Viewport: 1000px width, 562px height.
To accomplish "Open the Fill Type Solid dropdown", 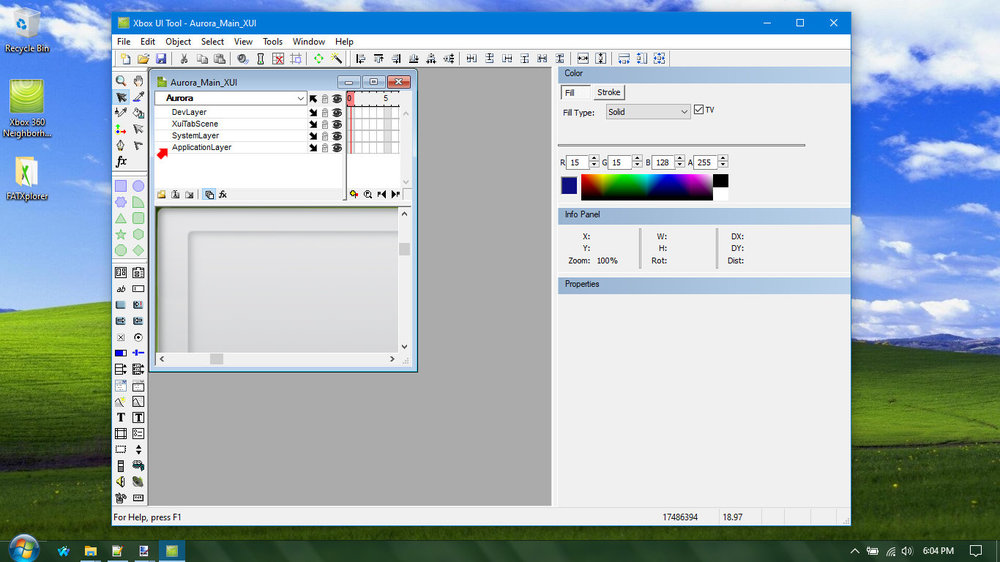I will [647, 112].
